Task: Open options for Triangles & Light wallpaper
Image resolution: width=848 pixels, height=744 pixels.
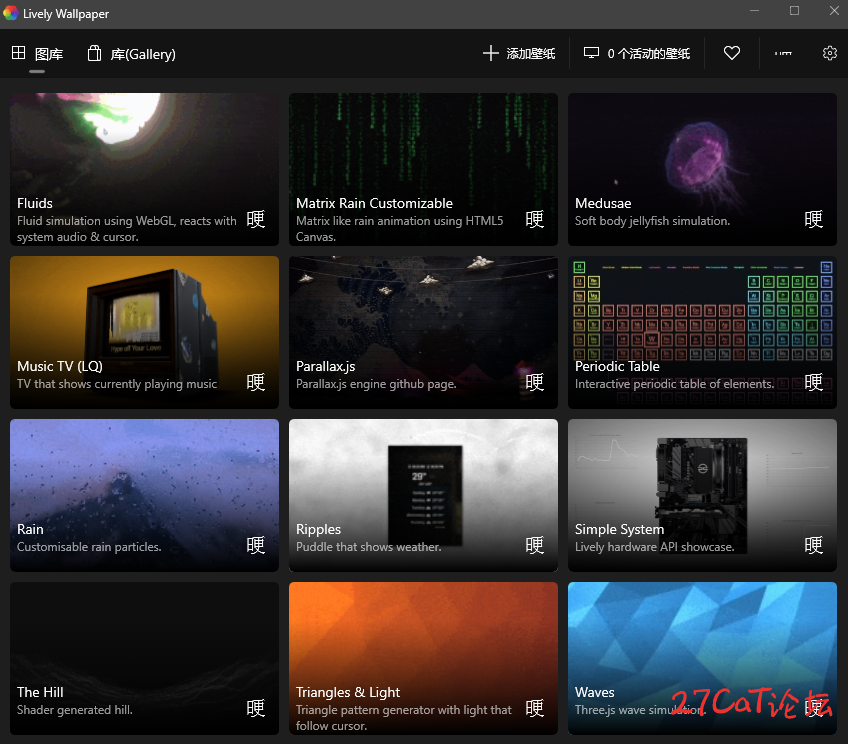Action: (535, 708)
